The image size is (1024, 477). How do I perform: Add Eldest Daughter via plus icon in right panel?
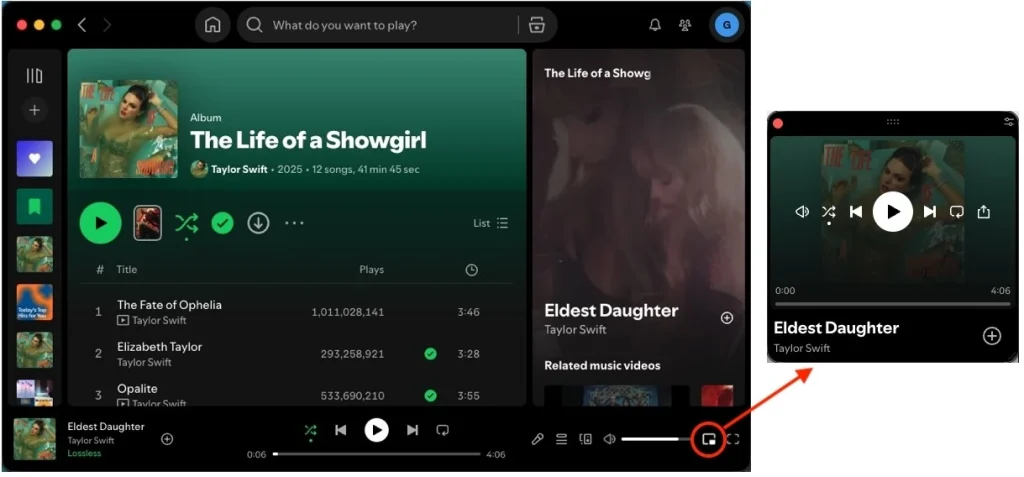(727, 318)
